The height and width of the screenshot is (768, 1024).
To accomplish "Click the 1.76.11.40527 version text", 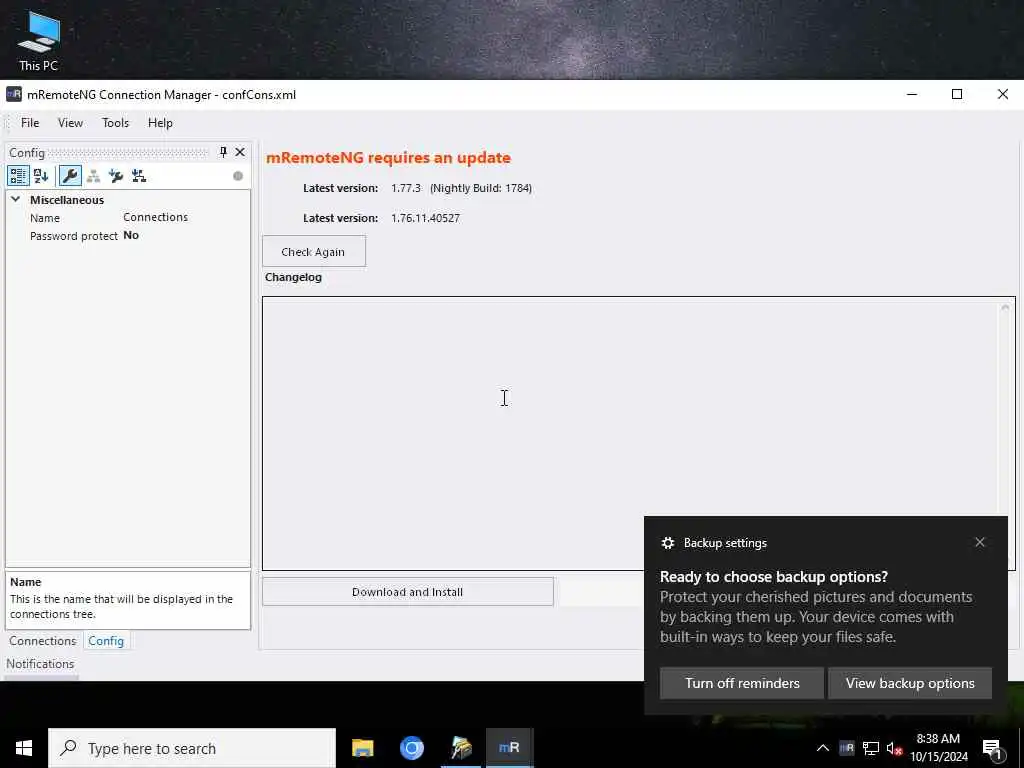I will click(425, 218).
